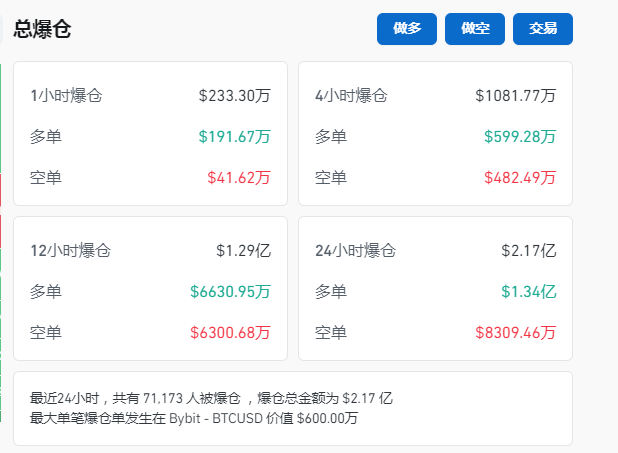Click the $191.67万 long liquidation value
Image resolution: width=618 pixels, height=453 pixels.
click(235, 136)
